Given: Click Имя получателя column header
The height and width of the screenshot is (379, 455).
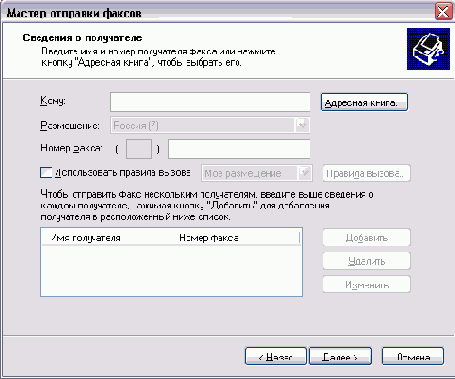Looking at the screenshot, I should click(86, 238).
